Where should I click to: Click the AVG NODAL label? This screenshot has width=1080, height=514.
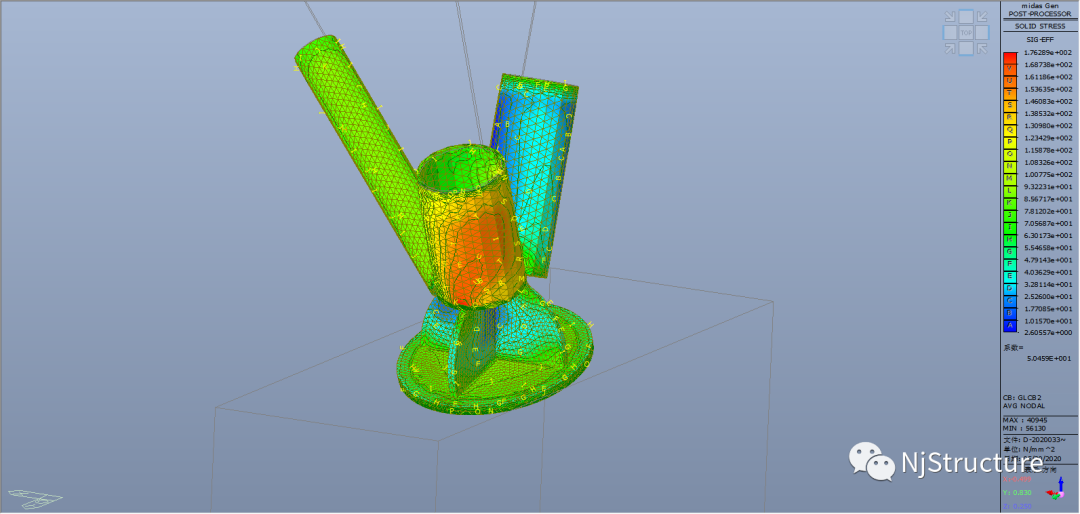tap(1022, 406)
